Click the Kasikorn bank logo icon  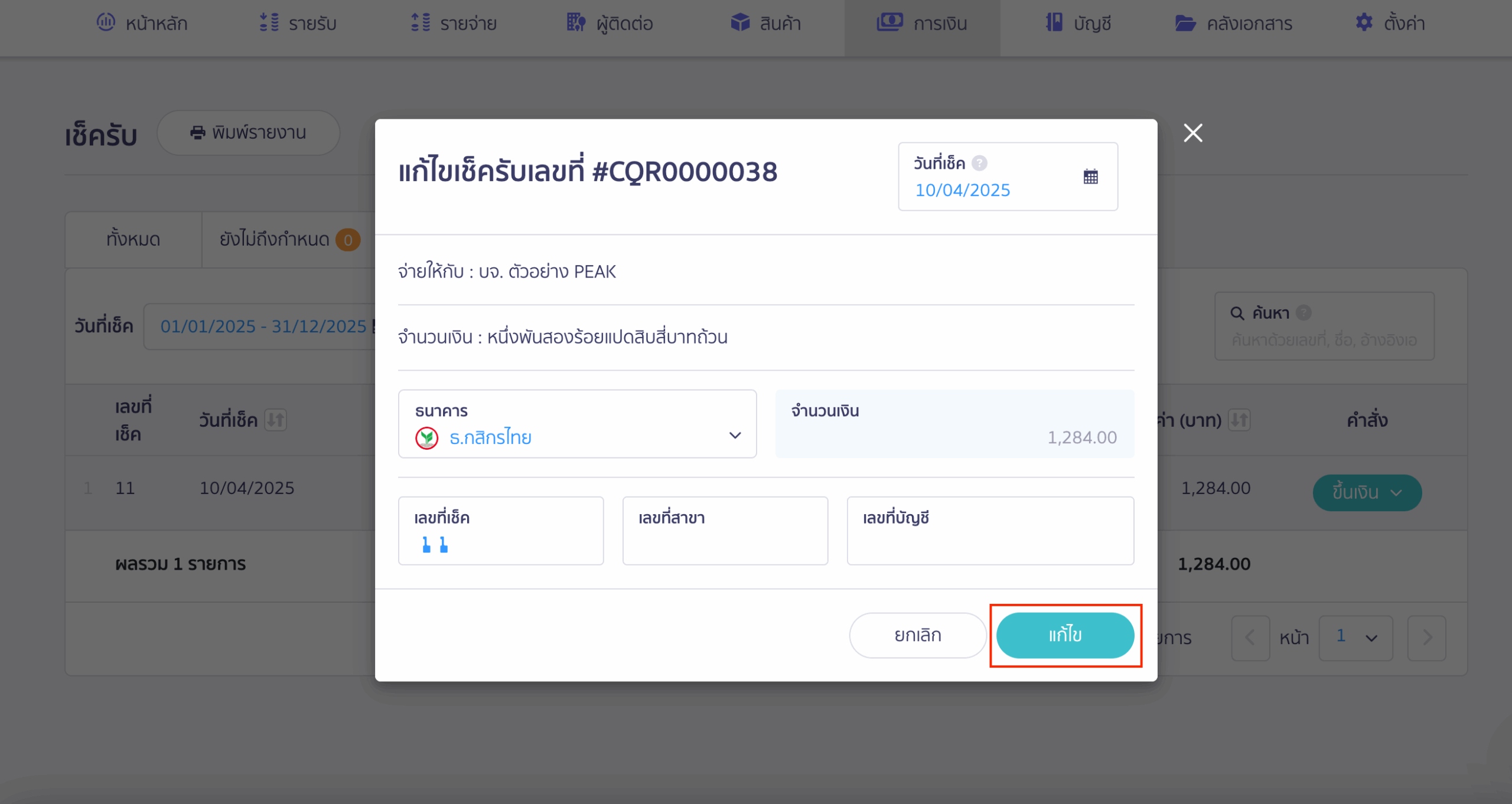pyautogui.click(x=426, y=437)
